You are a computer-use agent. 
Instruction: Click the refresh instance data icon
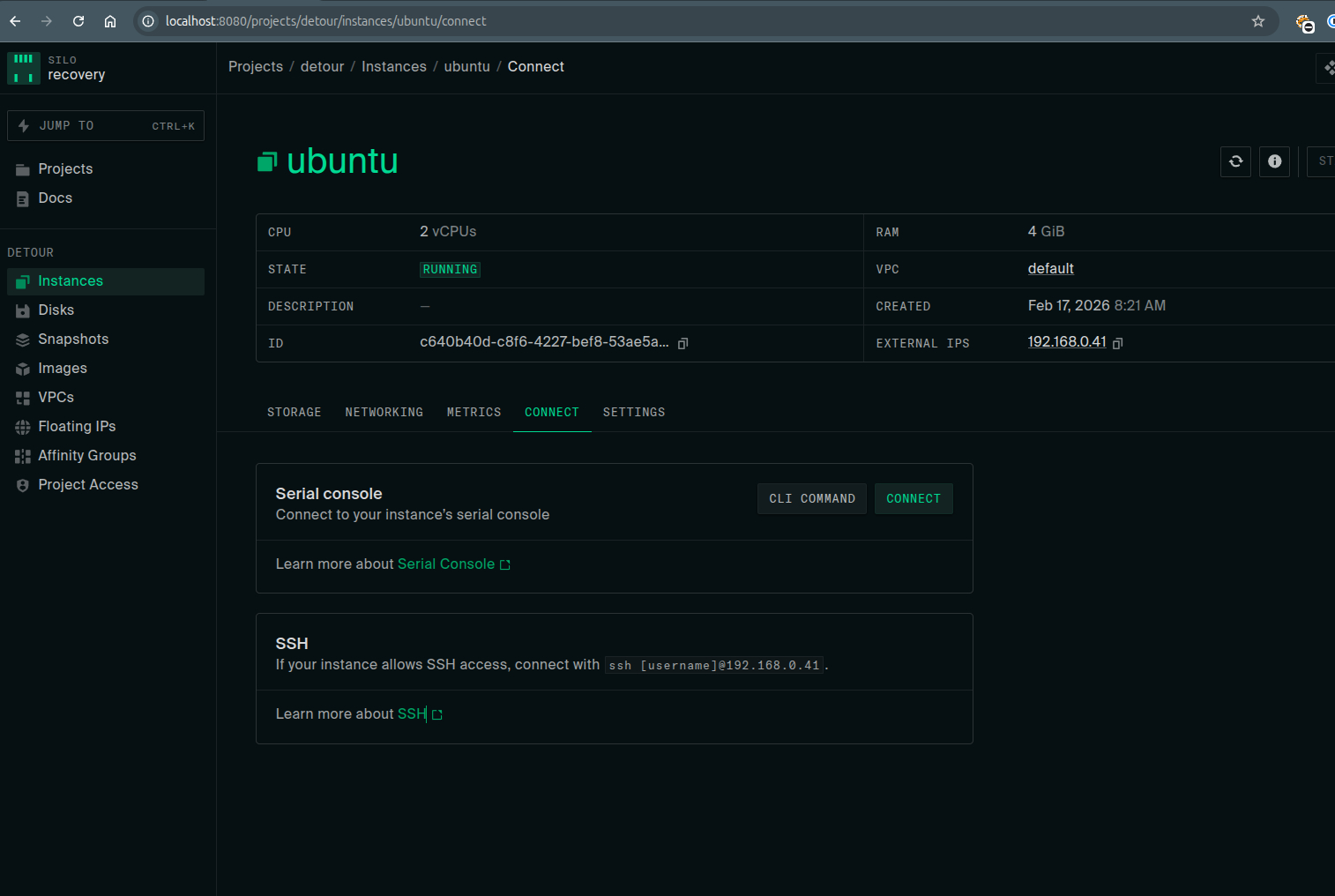1235,161
